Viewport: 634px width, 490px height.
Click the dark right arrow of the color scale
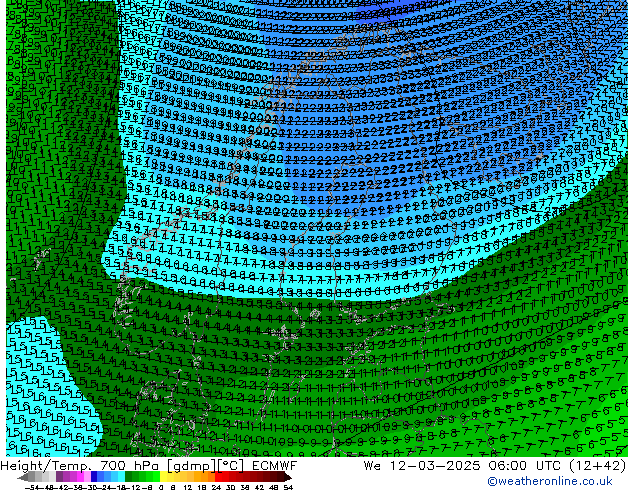point(287,477)
